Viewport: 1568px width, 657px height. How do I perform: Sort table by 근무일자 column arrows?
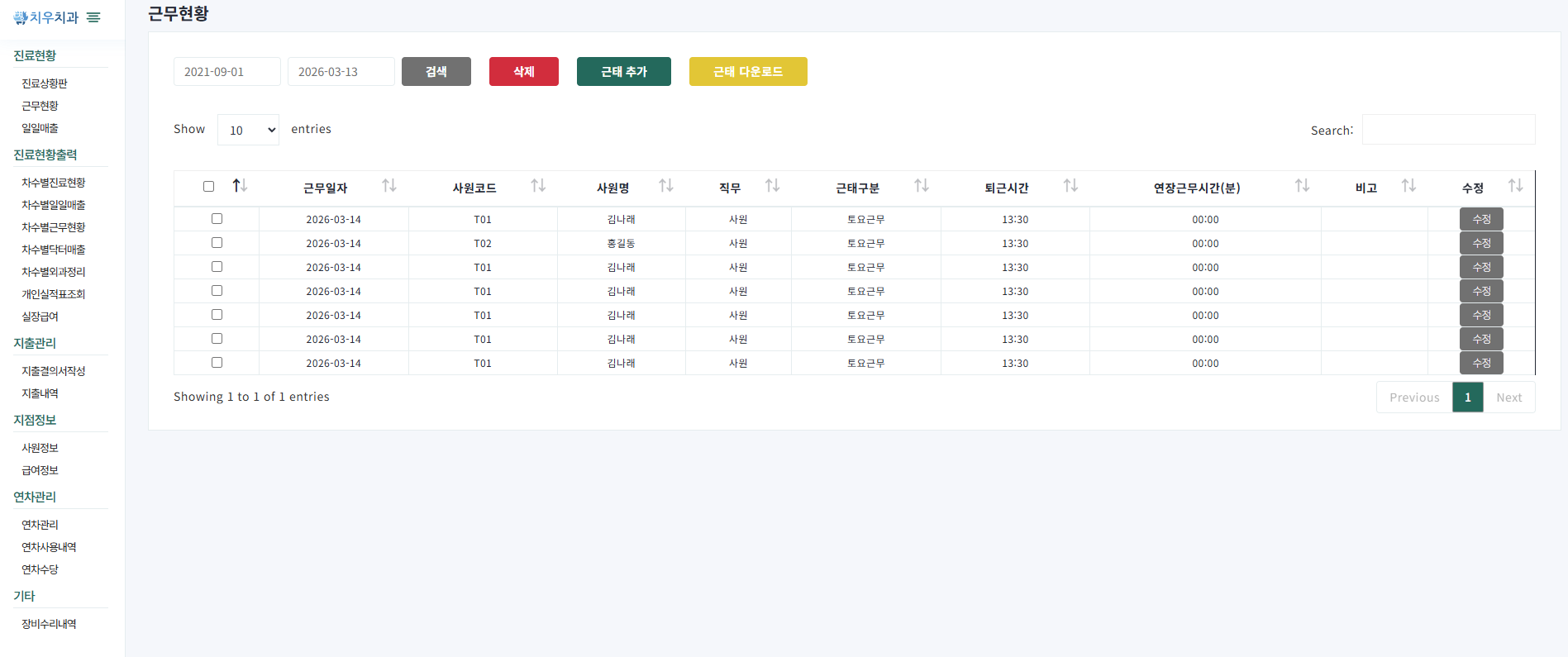click(x=388, y=186)
